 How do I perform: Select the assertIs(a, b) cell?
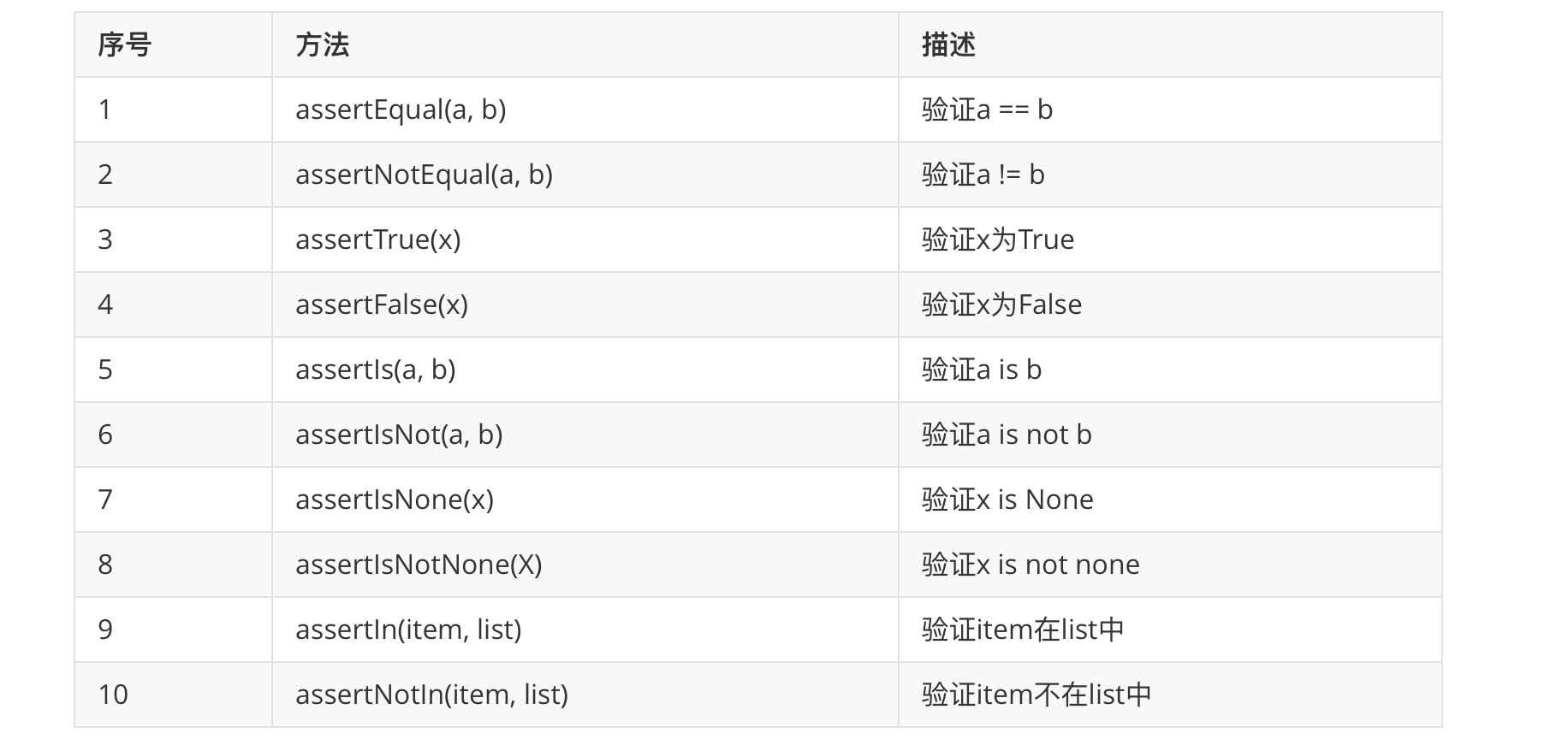point(375,370)
